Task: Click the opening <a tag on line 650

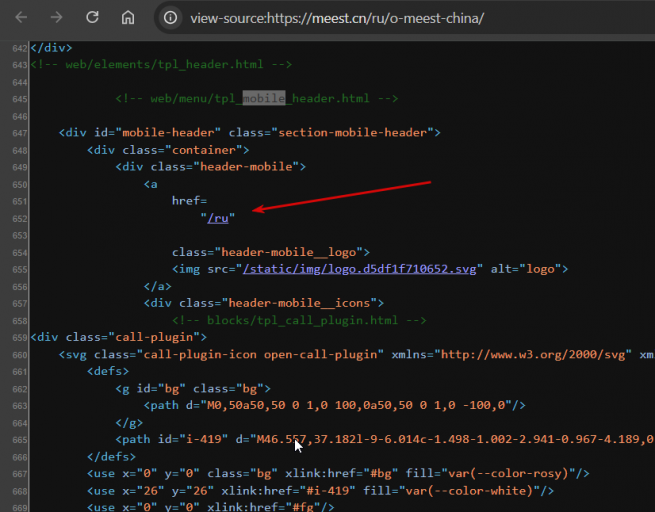Action: pyautogui.click(x=151, y=184)
